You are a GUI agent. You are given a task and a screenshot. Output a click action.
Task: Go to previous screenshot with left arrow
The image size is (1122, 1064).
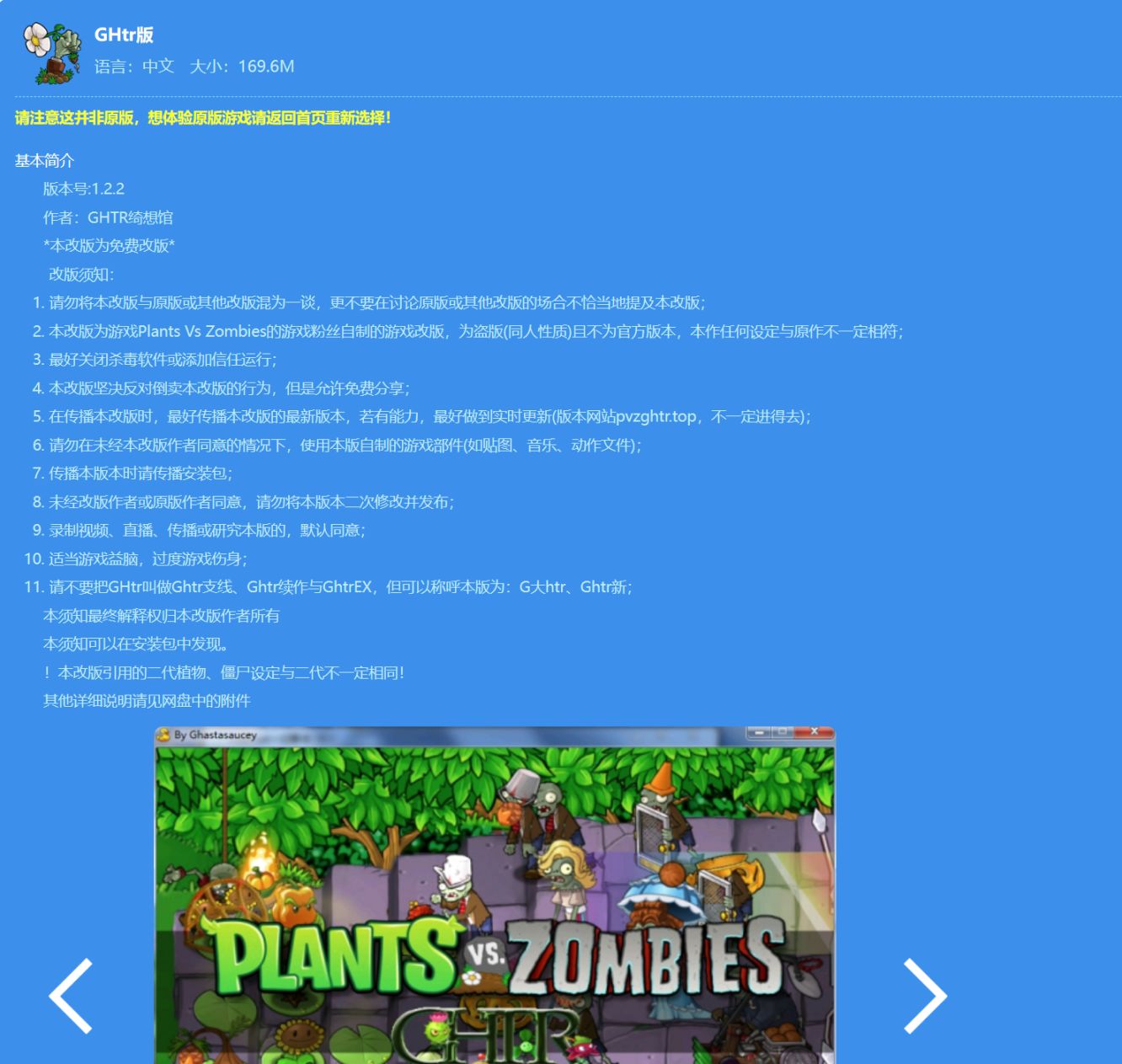tap(72, 996)
